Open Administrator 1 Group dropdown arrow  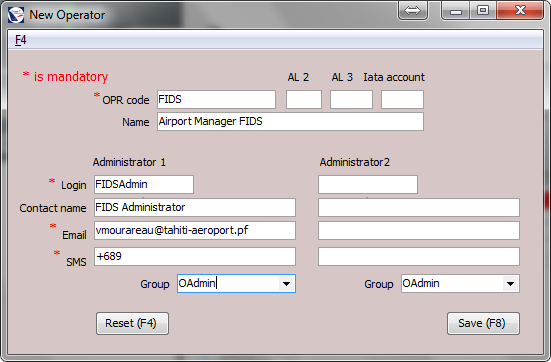click(286, 284)
